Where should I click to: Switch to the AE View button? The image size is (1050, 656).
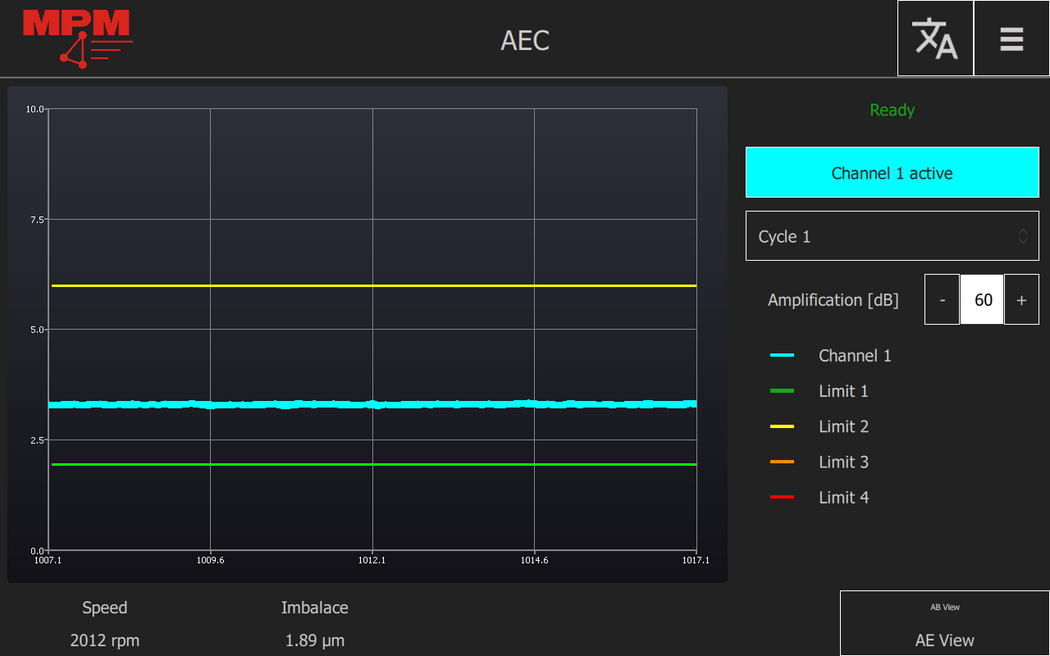pos(944,624)
